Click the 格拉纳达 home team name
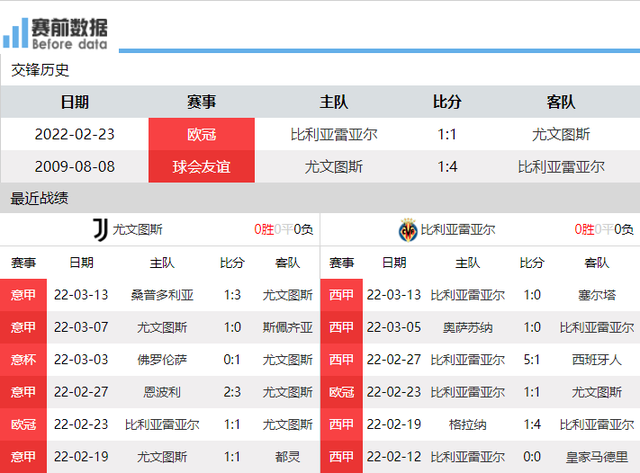This screenshot has width=640, height=473. click(467, 424)
